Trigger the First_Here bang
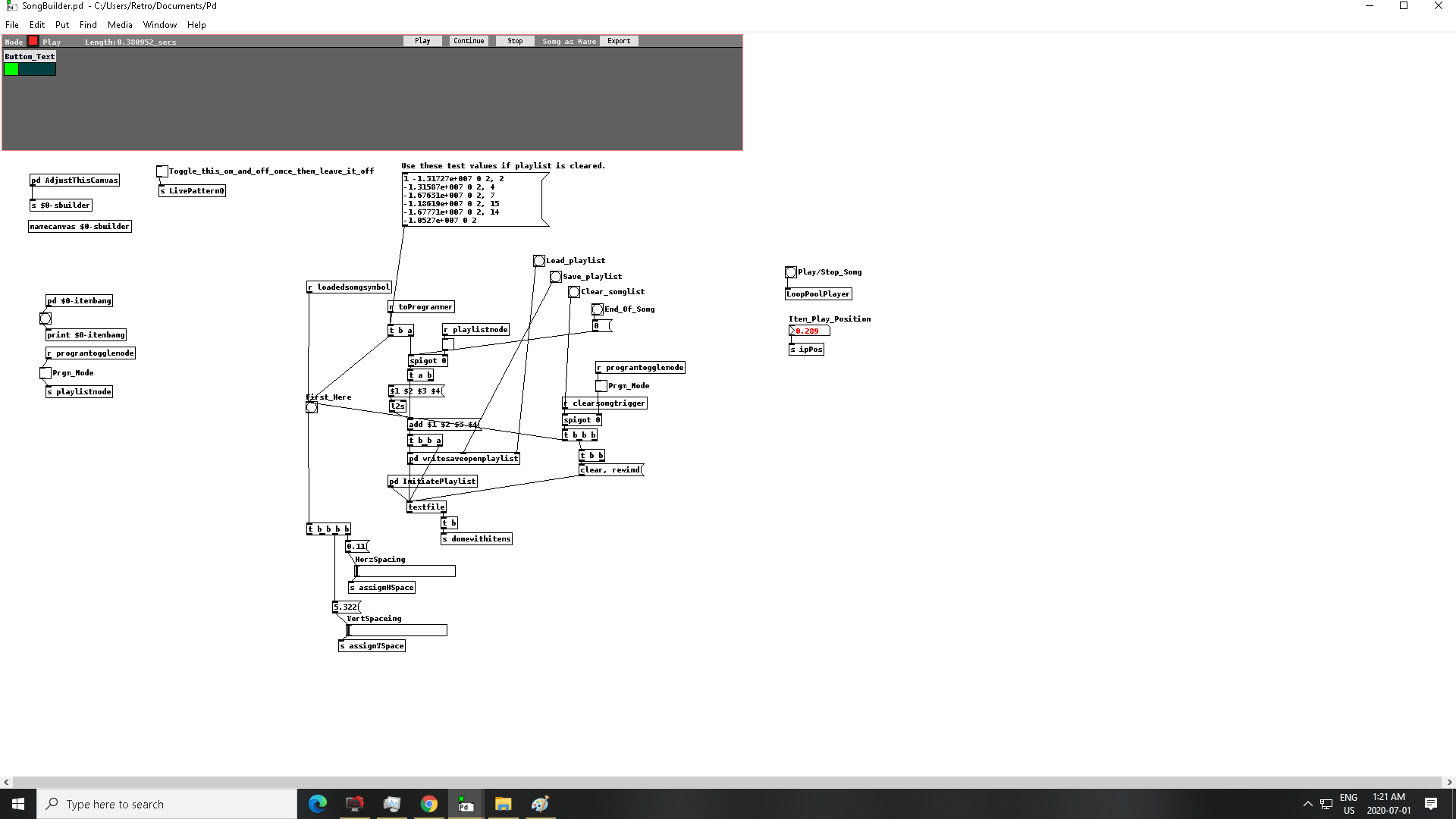 [312, 407]
